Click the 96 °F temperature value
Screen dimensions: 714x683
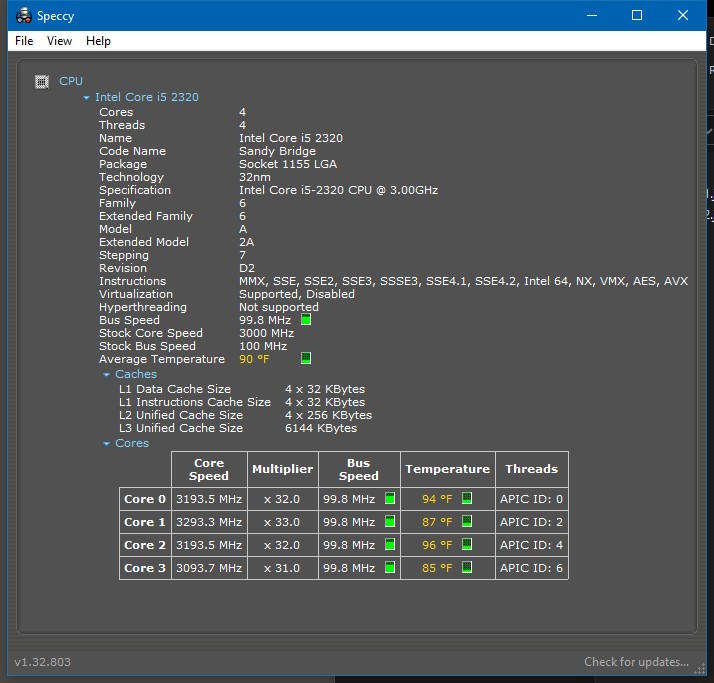[437, 545]
